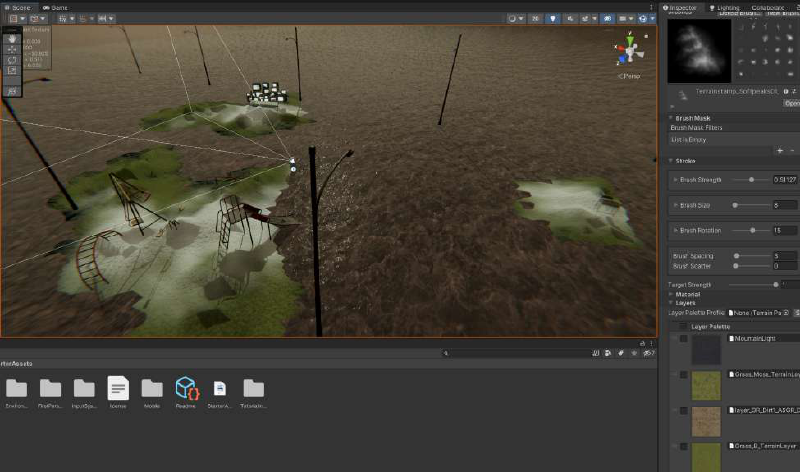This screenshot has height=472, width=800.
Task: Select the Rotate tool in scene toolbar
Action: (11, 59)
